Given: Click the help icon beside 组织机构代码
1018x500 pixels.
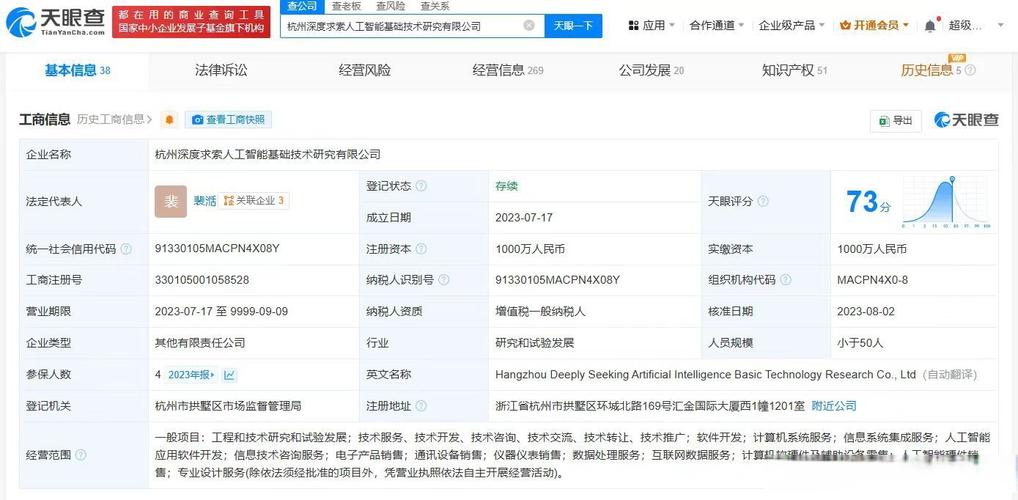Looking at the screenshot, I should coord(785,280).
